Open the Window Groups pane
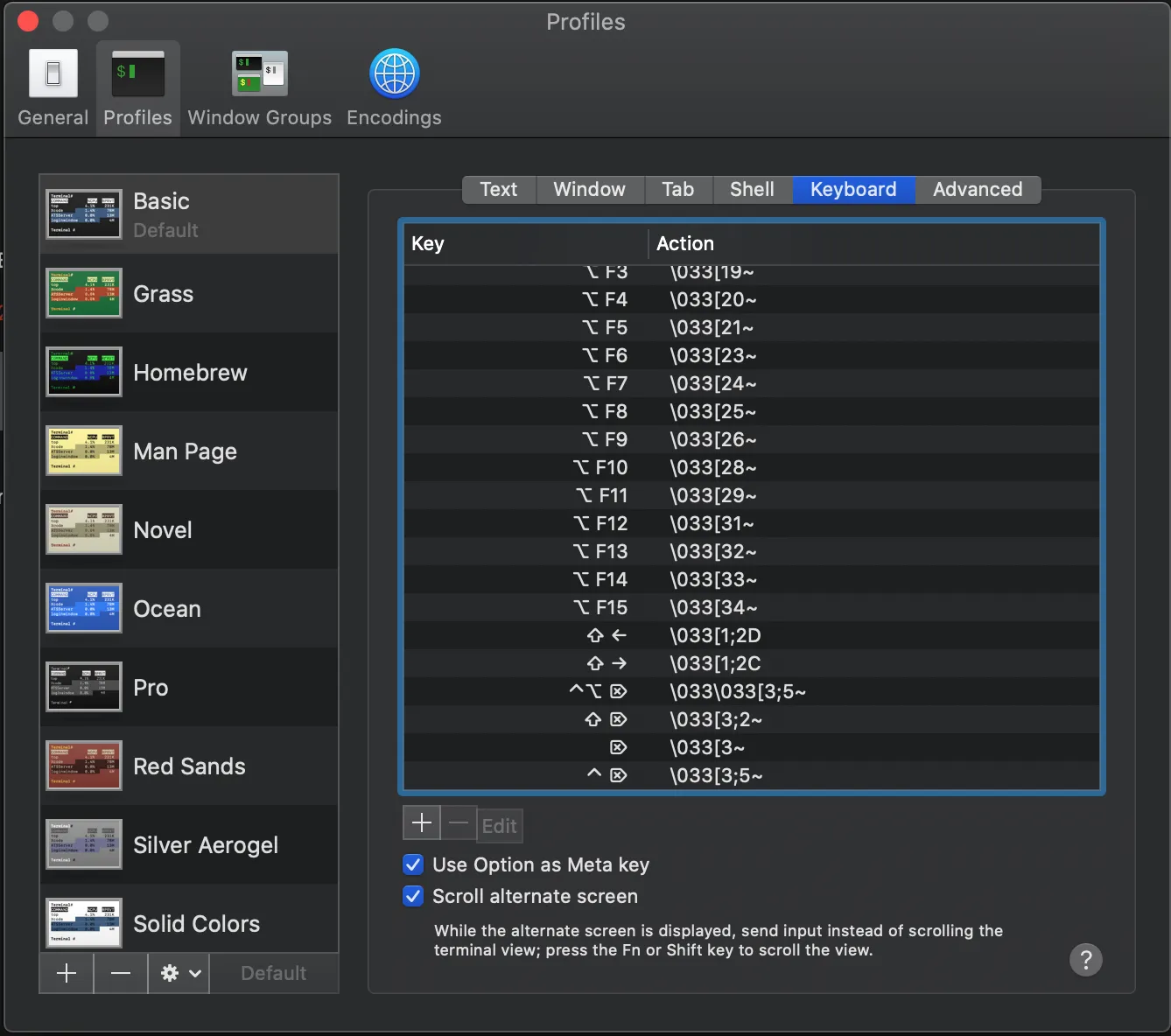 tap(260, 88)
